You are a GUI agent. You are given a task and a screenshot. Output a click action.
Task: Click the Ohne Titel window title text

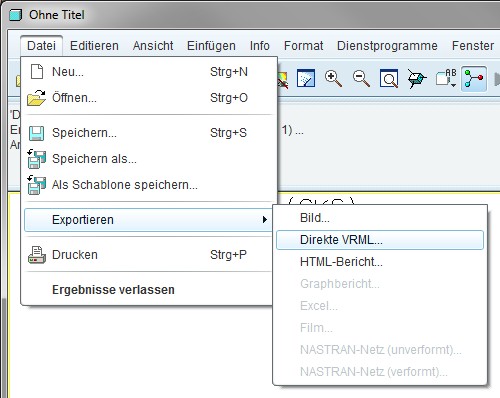click(x=57, y=15)
